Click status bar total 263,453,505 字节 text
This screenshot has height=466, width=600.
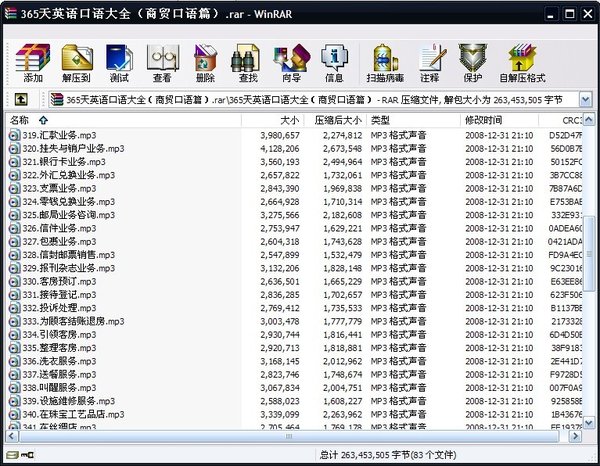click(x=388, y=455)
